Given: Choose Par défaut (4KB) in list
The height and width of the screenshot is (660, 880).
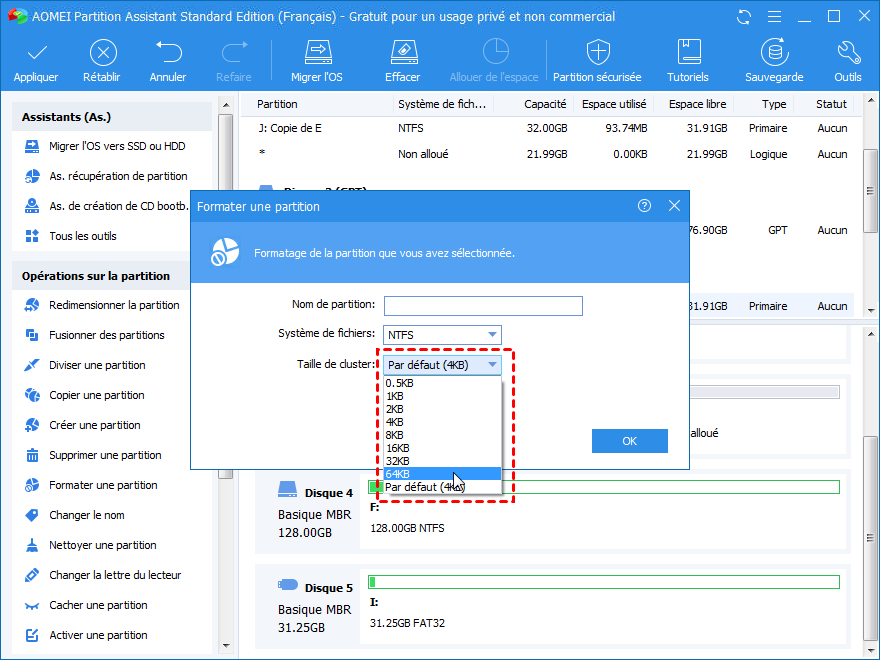Looking at the screenshot, I should [x=442, y=487].
